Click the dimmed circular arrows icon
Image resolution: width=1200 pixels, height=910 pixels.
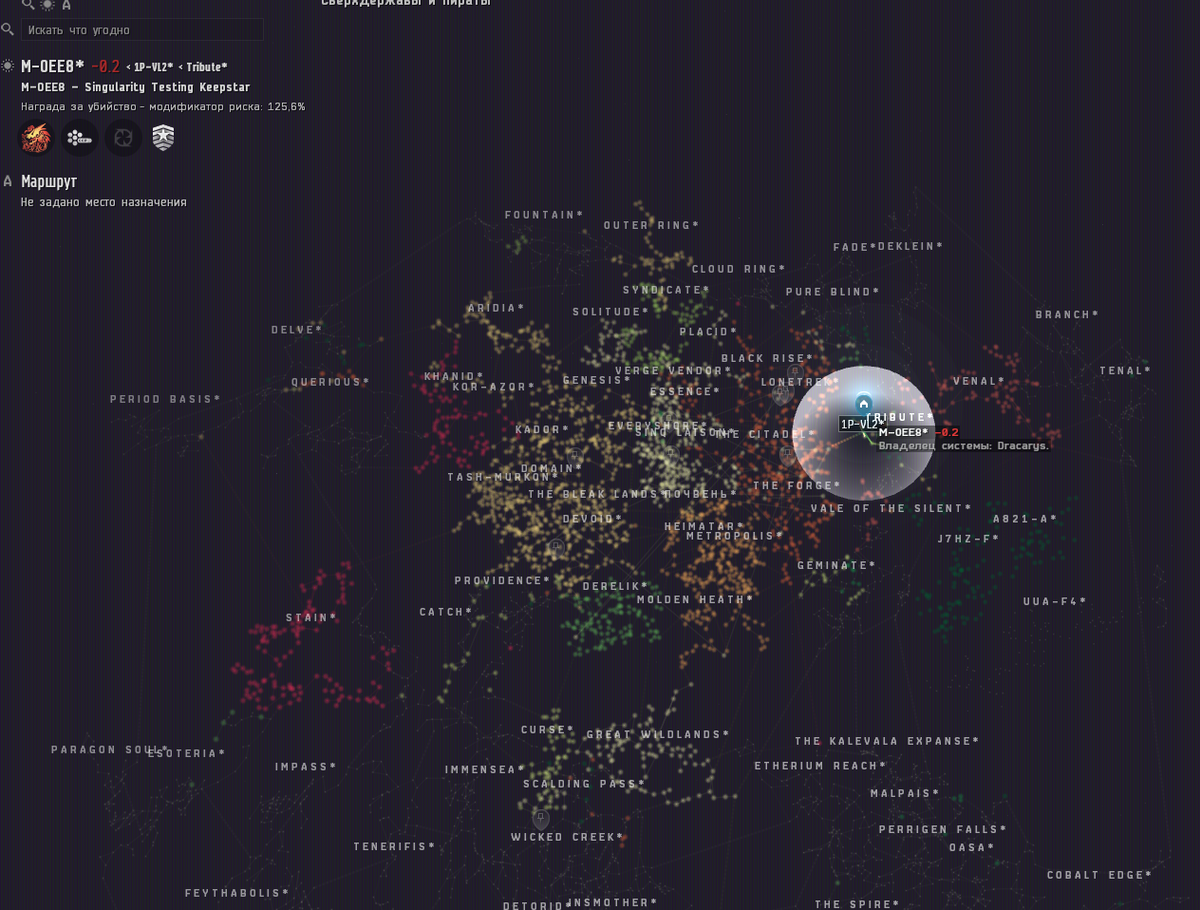123,138
